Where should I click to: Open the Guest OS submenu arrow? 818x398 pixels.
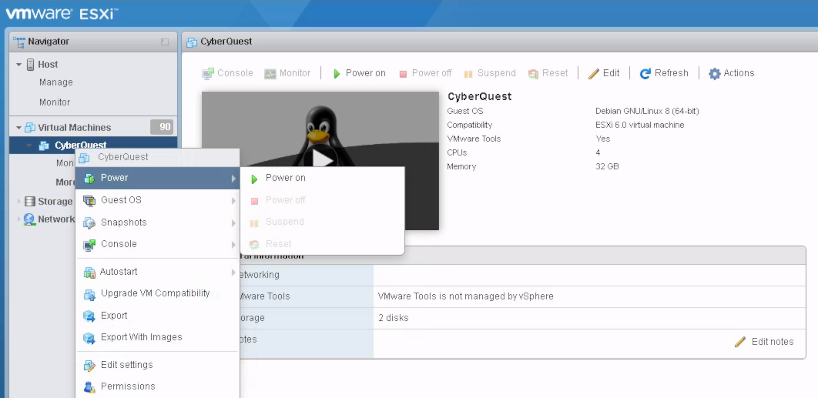click(x=233, y=200)
